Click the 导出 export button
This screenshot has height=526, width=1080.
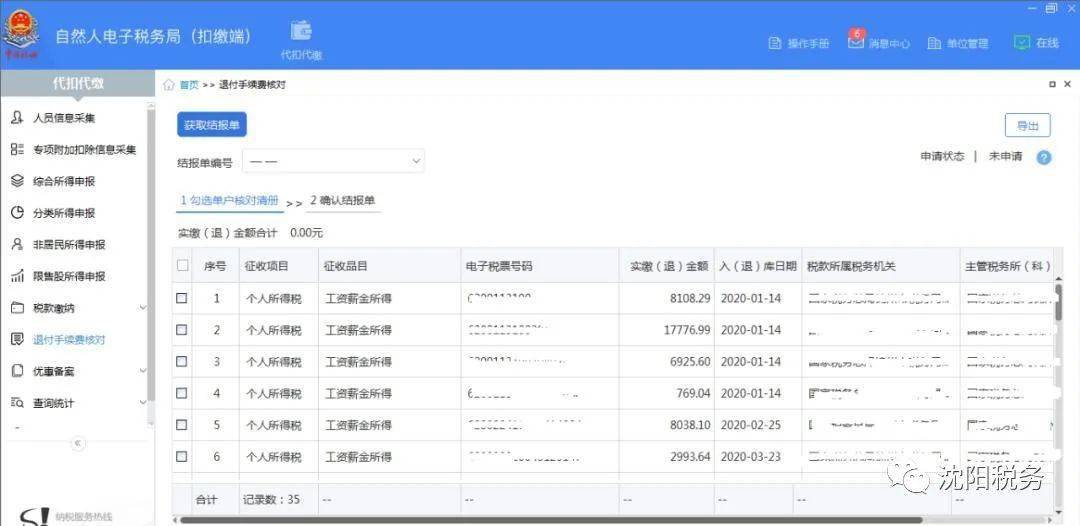pyautogui.click(x=1028, y=126)
